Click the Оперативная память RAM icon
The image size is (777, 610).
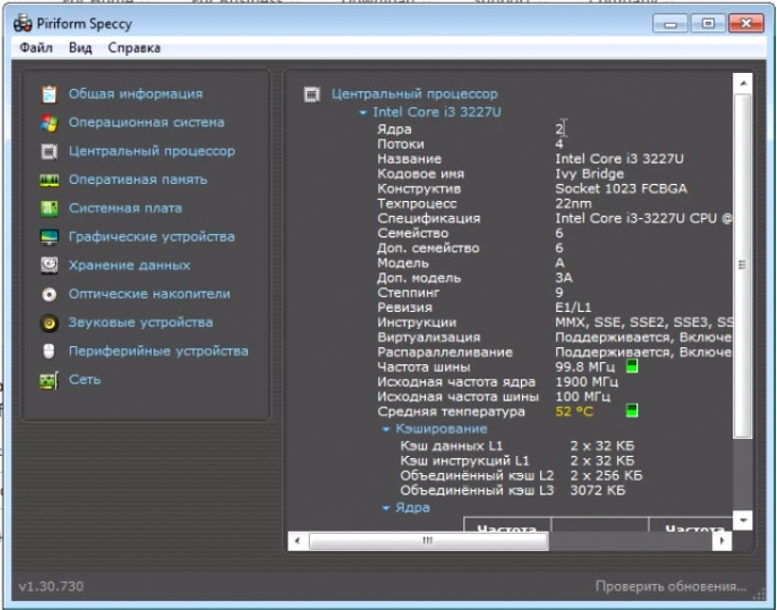click(49, 180)
